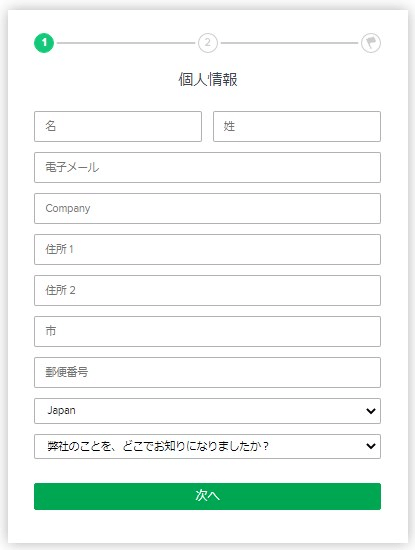415x550 pixels.
Task: Click progress line between step 2 and flag
Action: pyautogui.click(x=289, y=43)
